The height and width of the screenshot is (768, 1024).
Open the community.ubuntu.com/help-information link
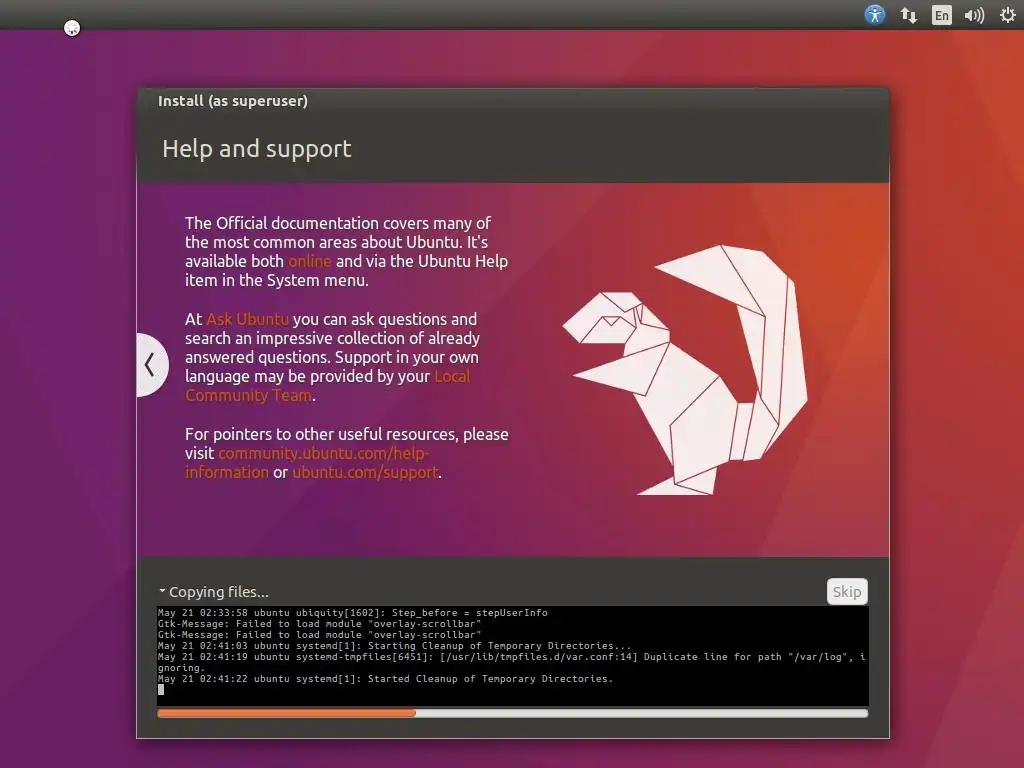pyautogui.click(x=307, y=462)
